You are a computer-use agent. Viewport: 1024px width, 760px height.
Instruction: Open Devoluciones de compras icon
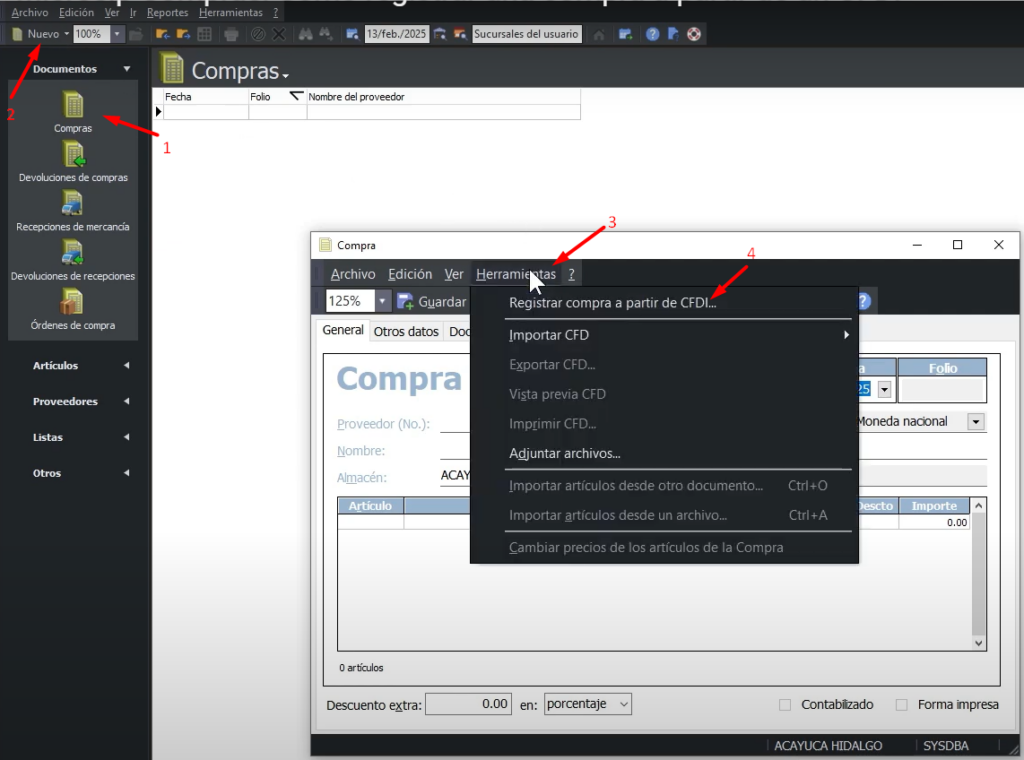pyautogui.click(x=73, y=155)
